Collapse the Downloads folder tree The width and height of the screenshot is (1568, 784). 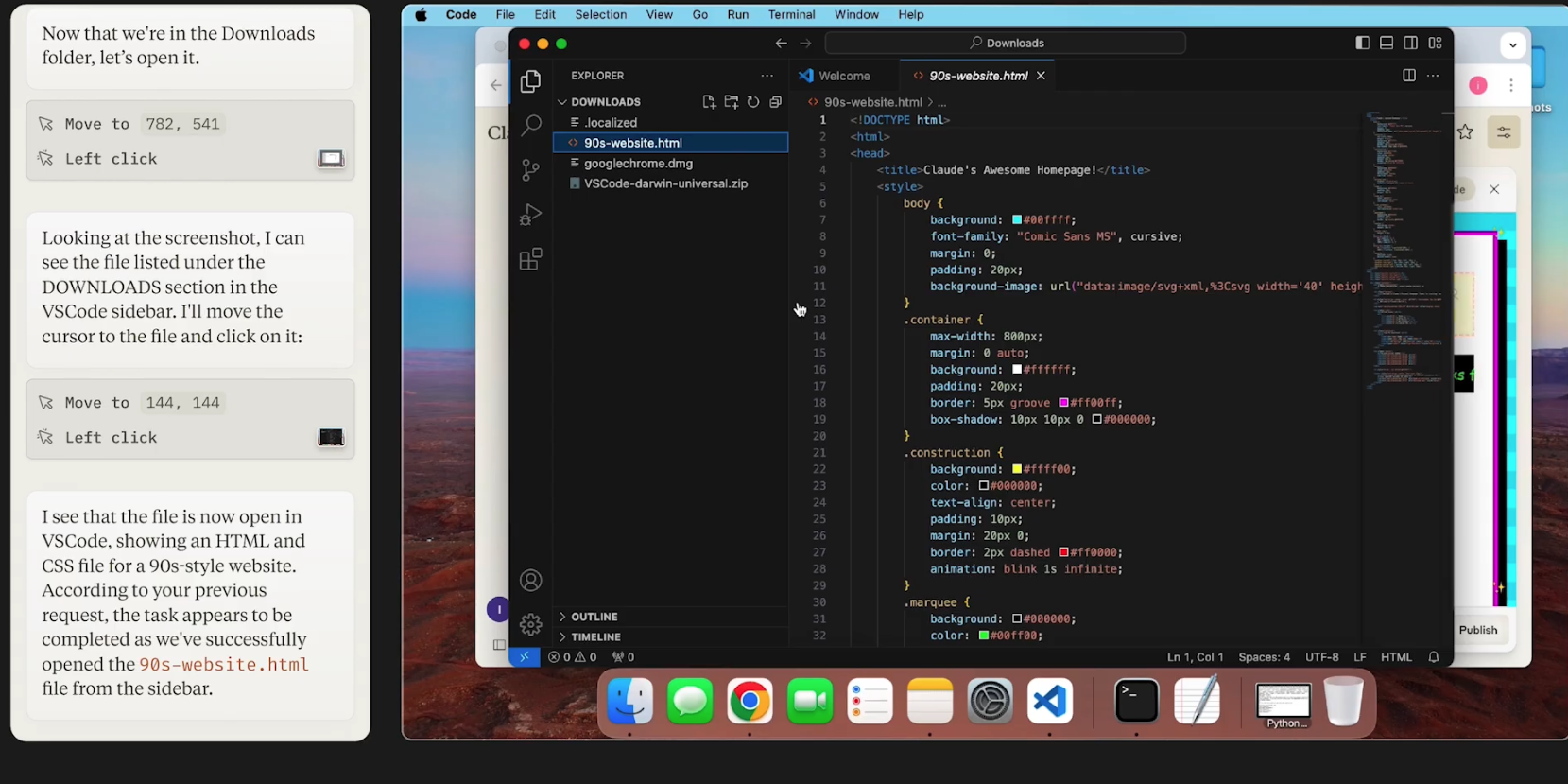click(x=605, y=102)
